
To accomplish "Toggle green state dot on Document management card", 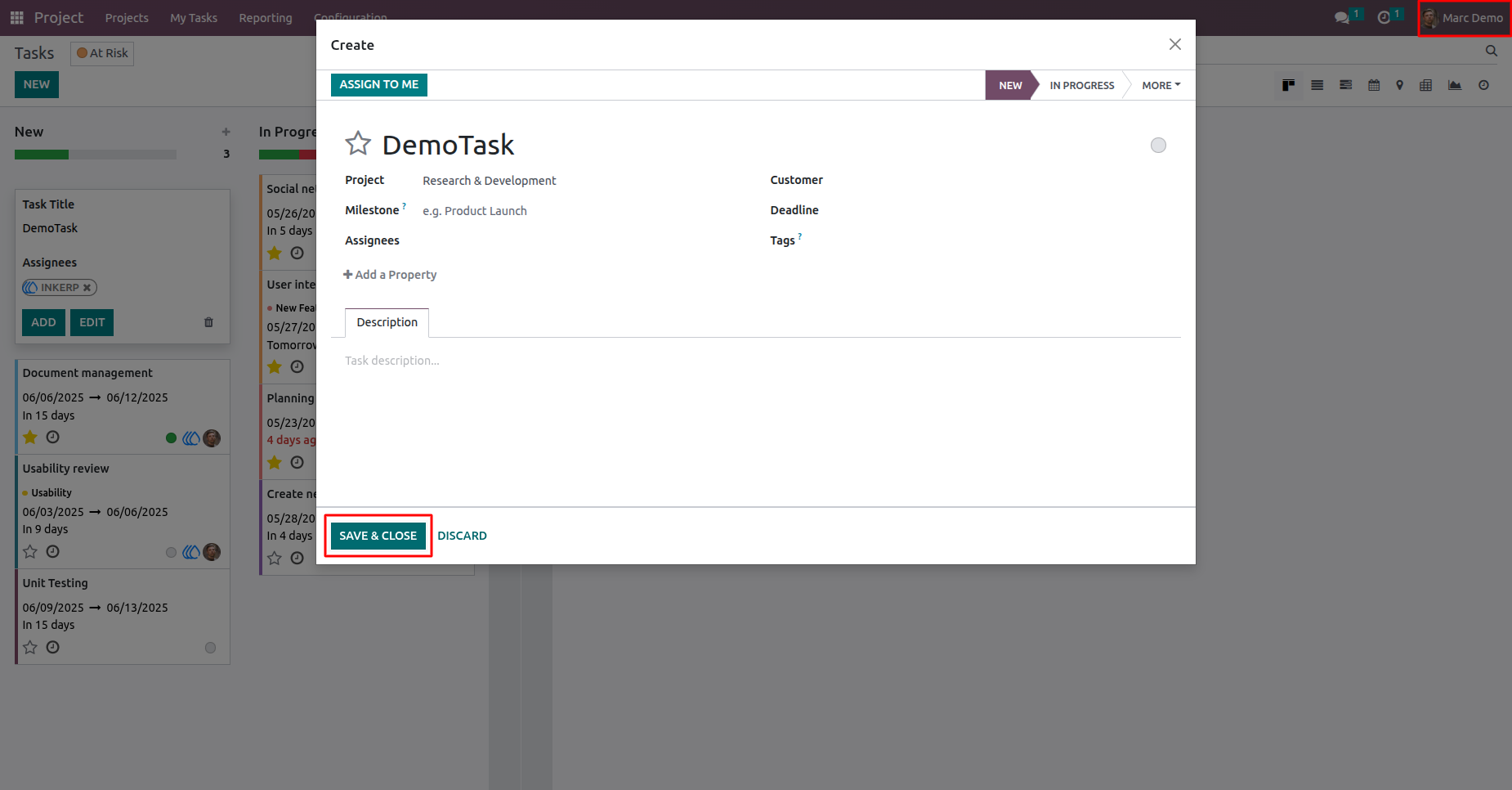I will [171, 438].
